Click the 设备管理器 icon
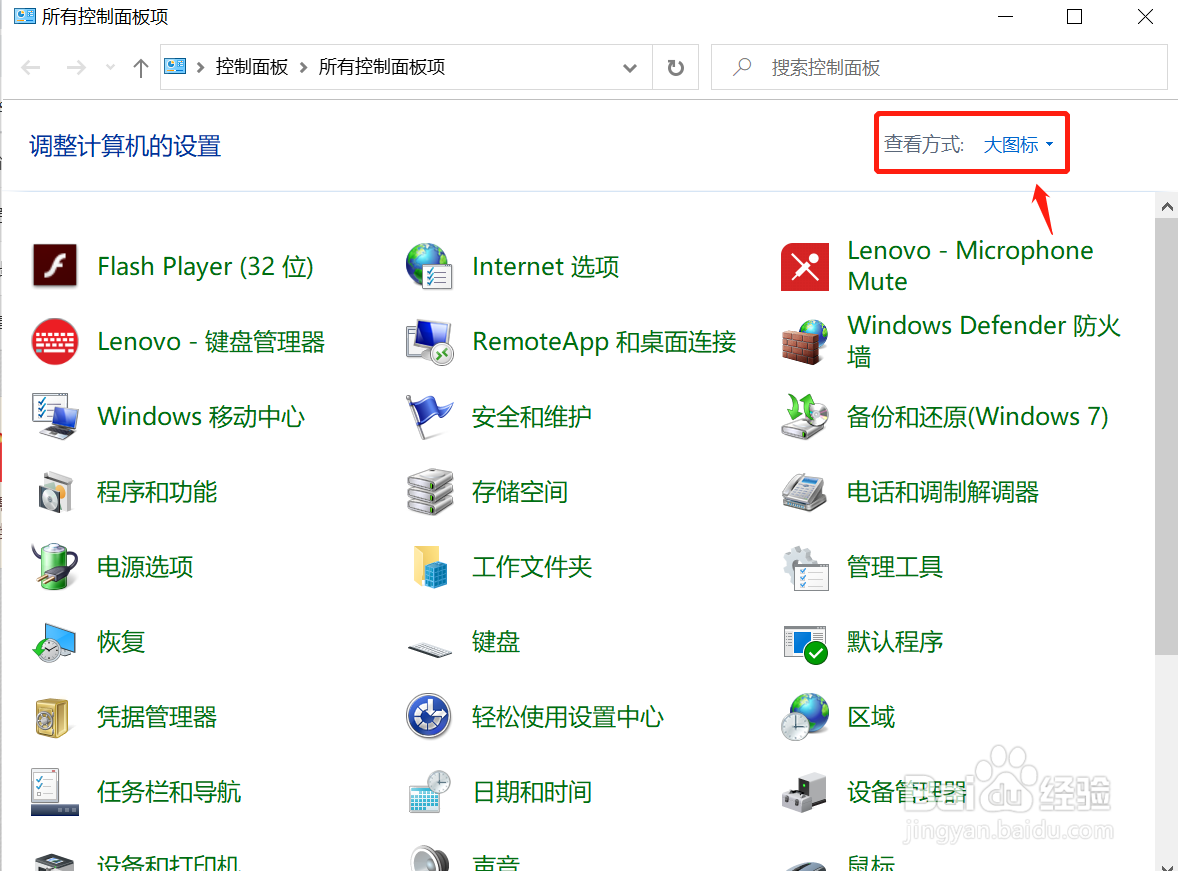 [805, 794]
